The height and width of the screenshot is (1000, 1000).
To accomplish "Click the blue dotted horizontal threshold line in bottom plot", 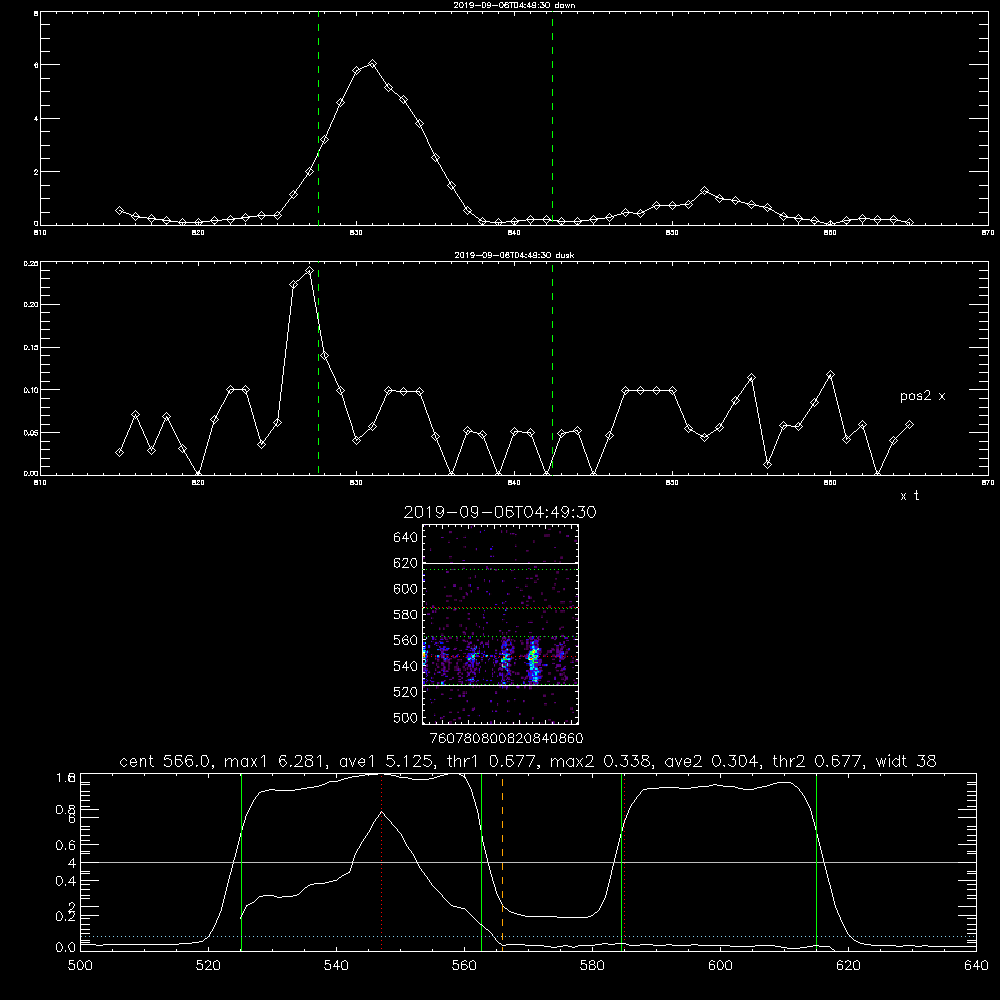I will (528, 936).
